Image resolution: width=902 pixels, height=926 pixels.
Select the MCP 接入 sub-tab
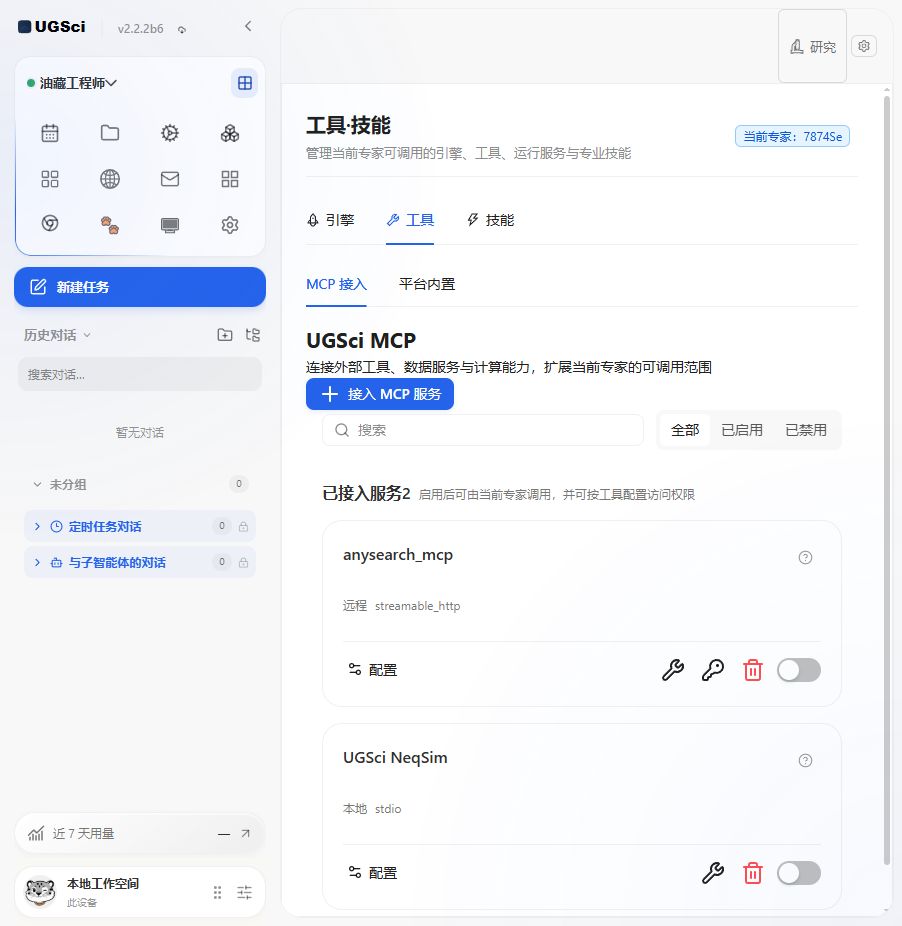pos(336,284)
